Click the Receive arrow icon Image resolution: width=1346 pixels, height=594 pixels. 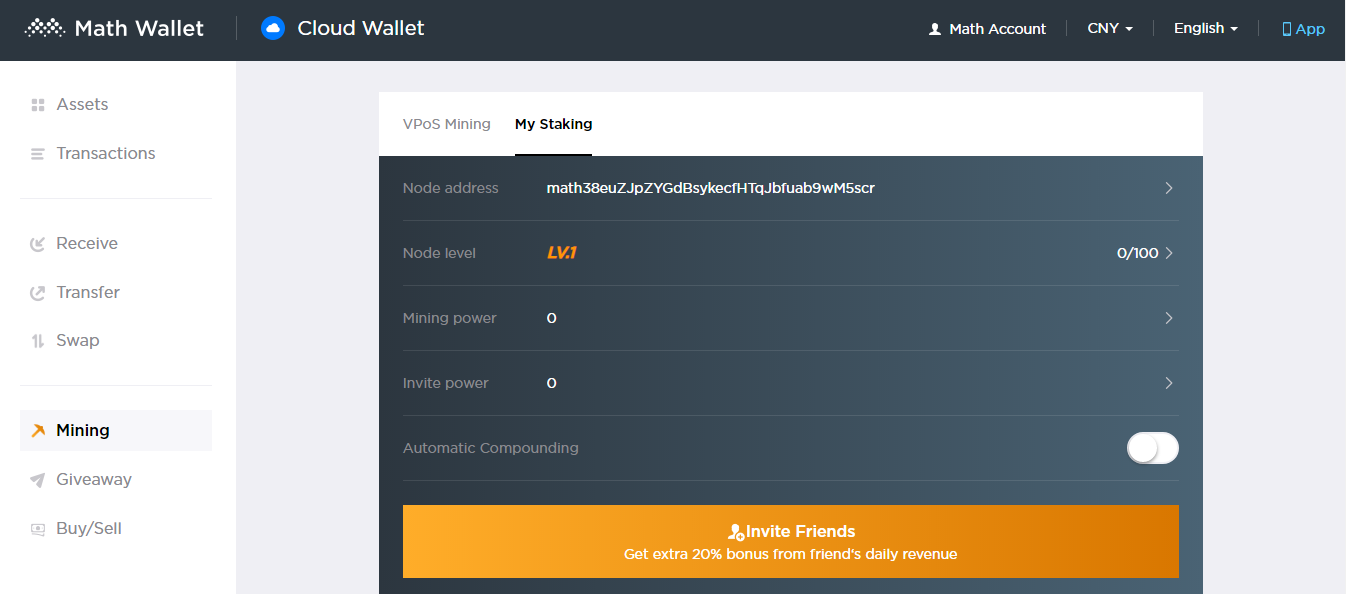pyautogui.click(x=38, y=244)
